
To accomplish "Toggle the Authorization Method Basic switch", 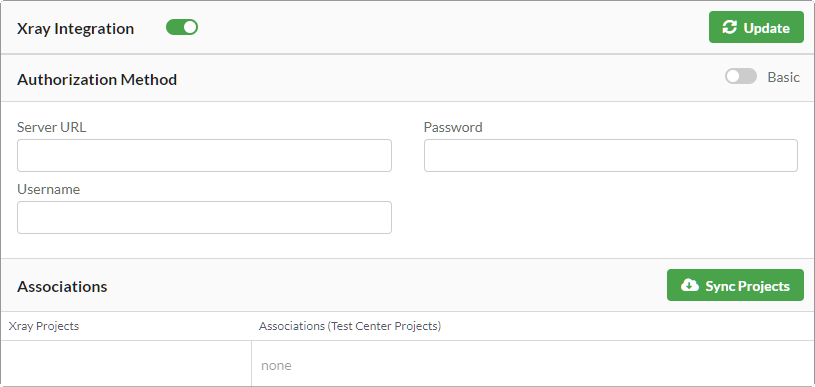I will click(x=741, y=77).
